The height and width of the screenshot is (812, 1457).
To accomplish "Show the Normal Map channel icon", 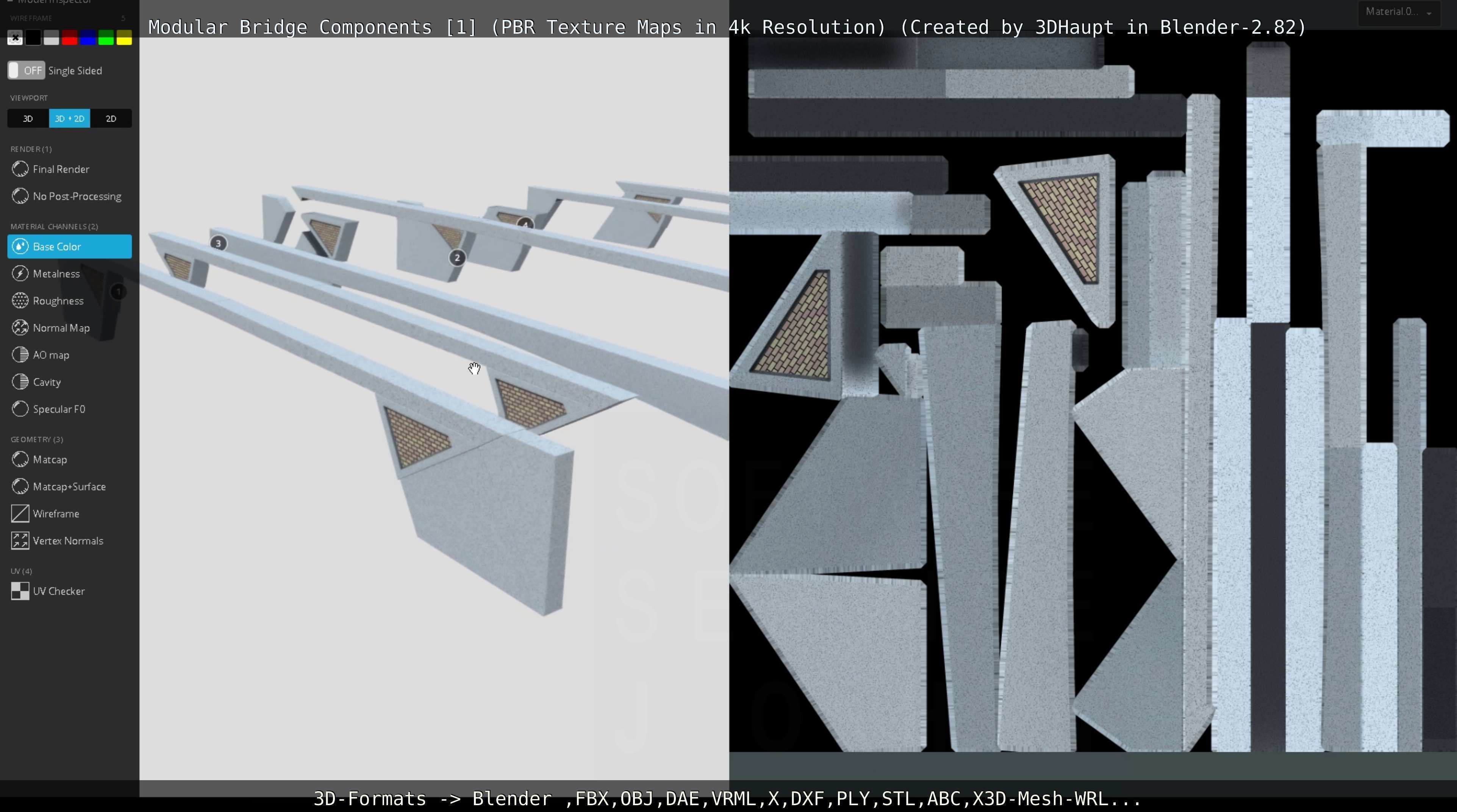I will (20, 328).
